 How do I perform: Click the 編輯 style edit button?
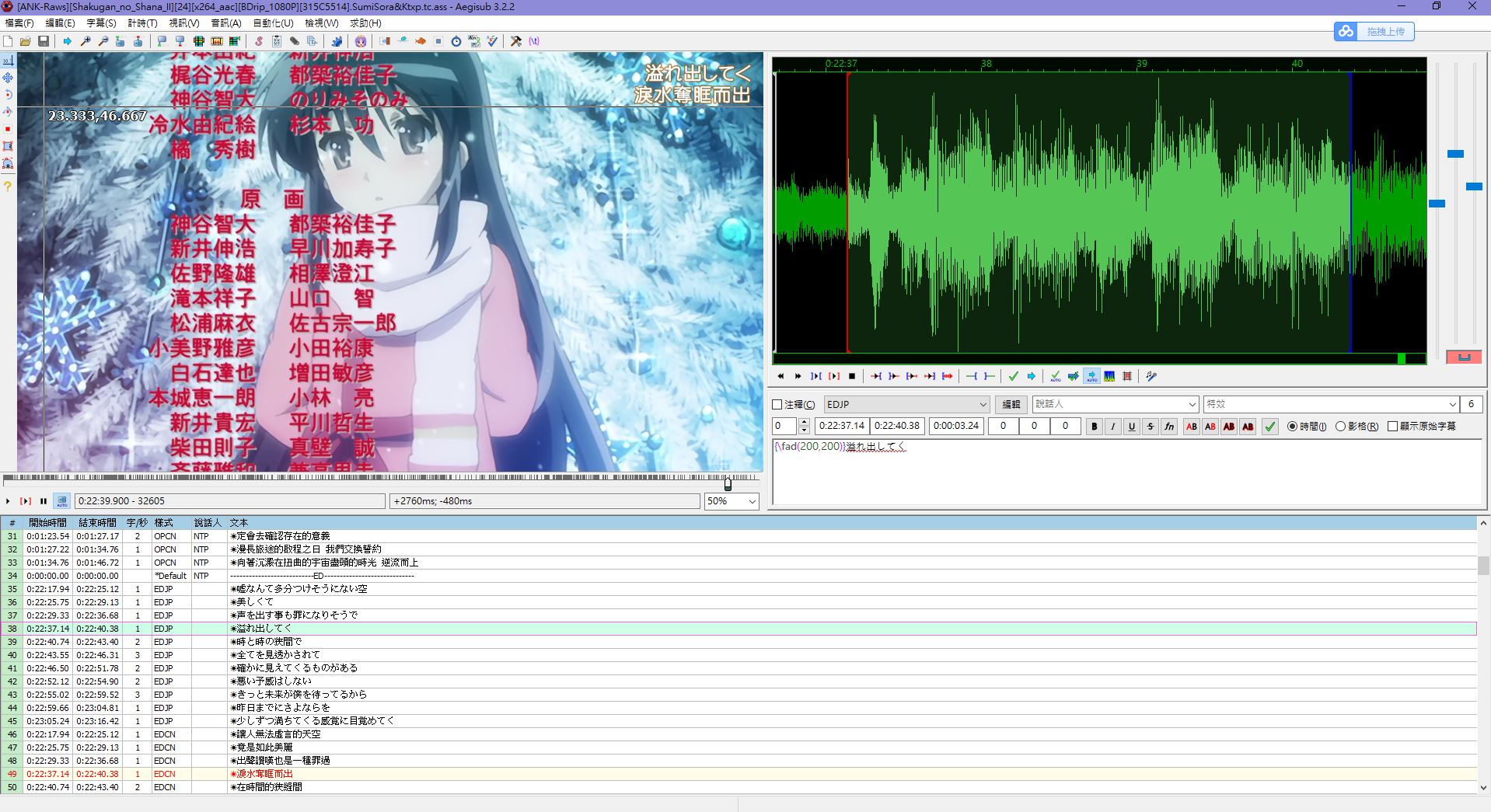coord(1011,405)
